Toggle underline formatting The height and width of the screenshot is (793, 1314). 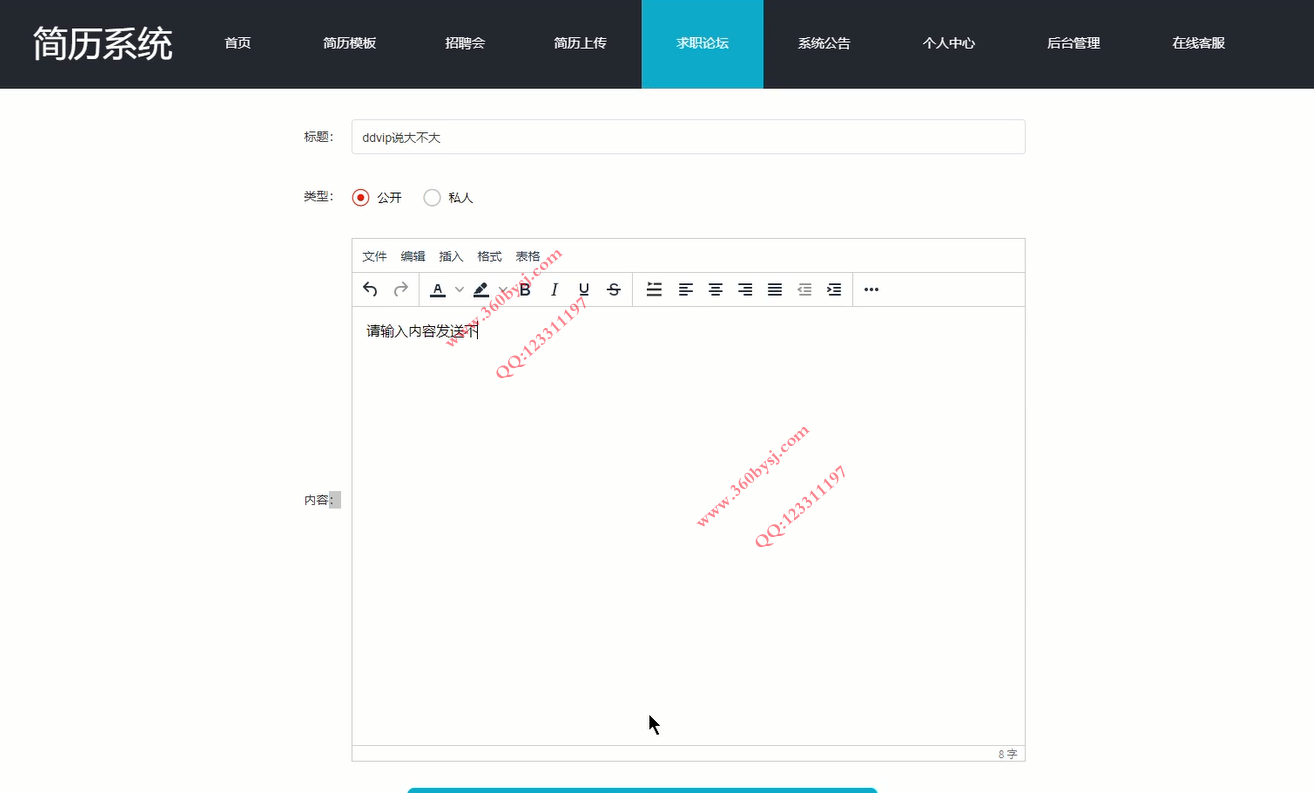584,289
